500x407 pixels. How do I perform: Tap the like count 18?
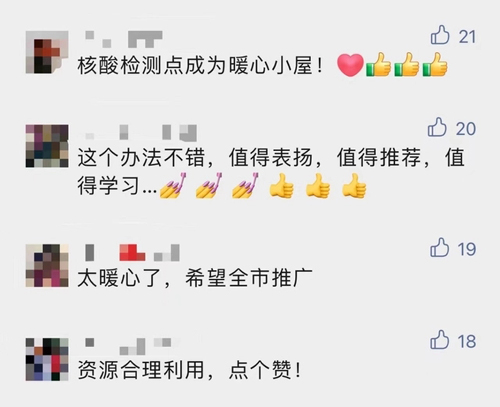click(x=467, y=342)
